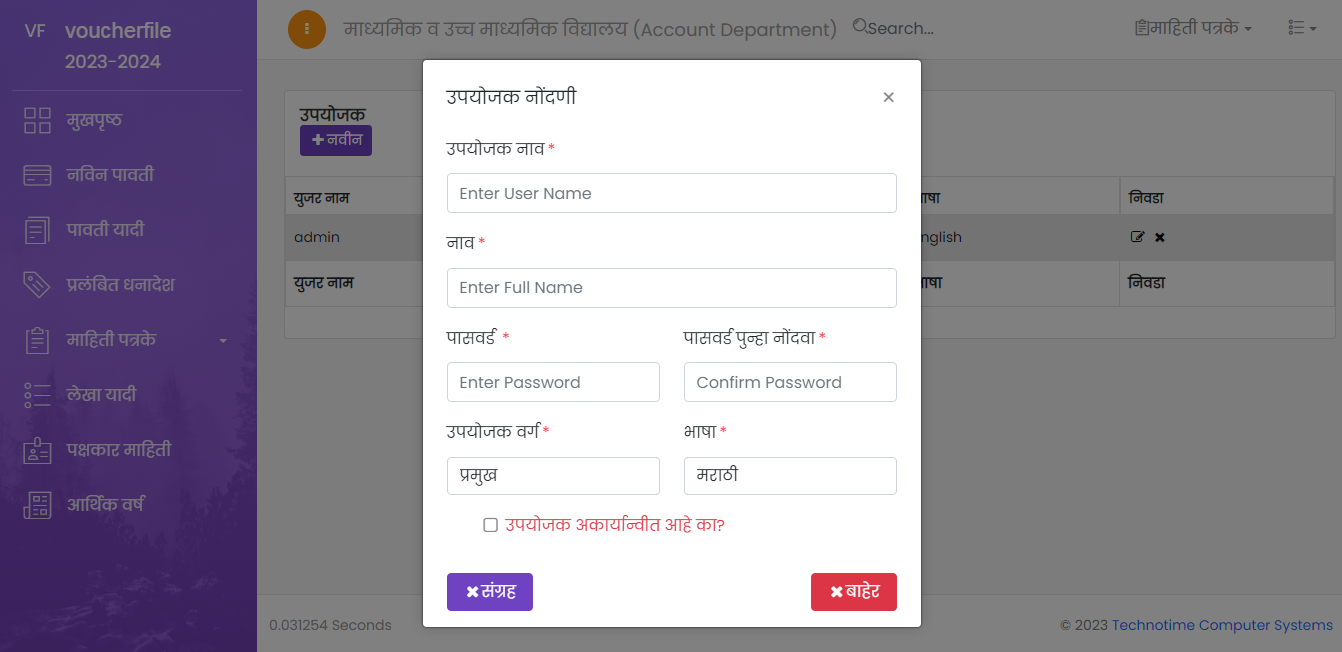Click the delete cross in admin row
The image size is (1342, 652).
(1160, 238)
